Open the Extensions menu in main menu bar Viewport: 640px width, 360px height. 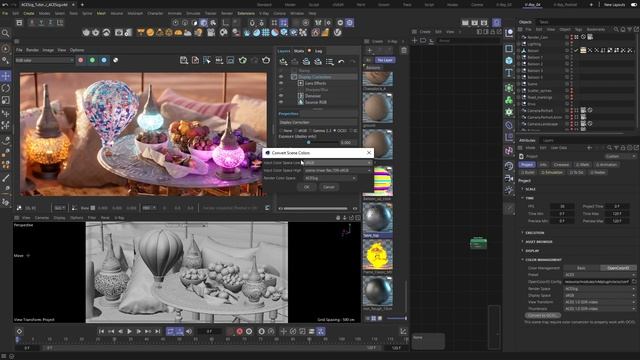[x=246, y=13]
